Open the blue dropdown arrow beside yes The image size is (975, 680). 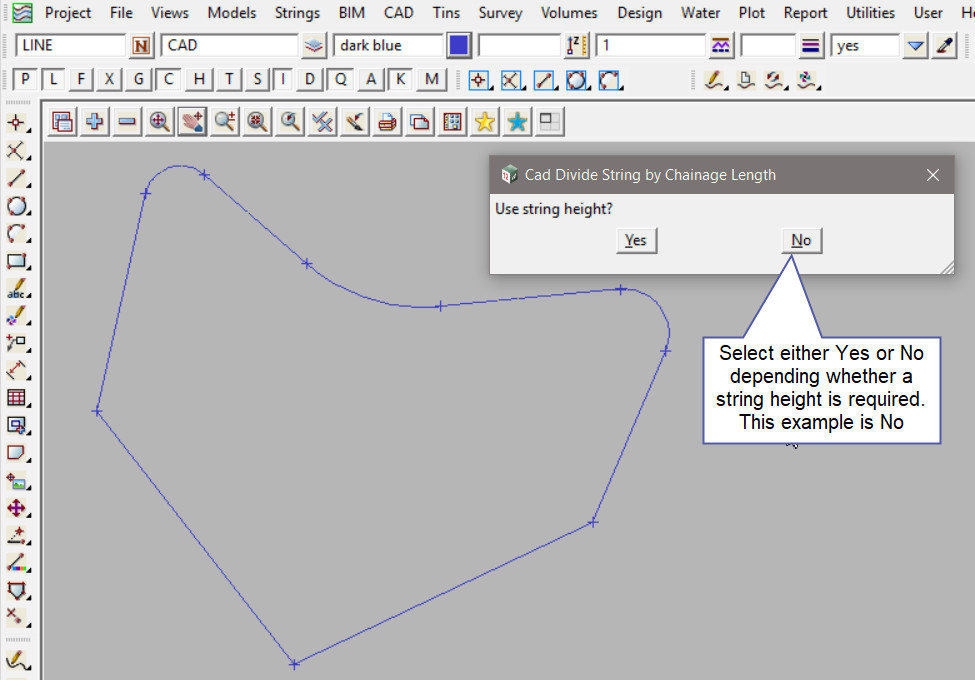(915, 46)
